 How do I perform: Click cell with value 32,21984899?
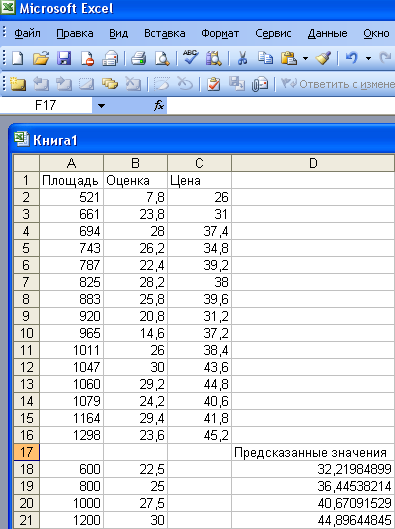(x=313, y=469)
